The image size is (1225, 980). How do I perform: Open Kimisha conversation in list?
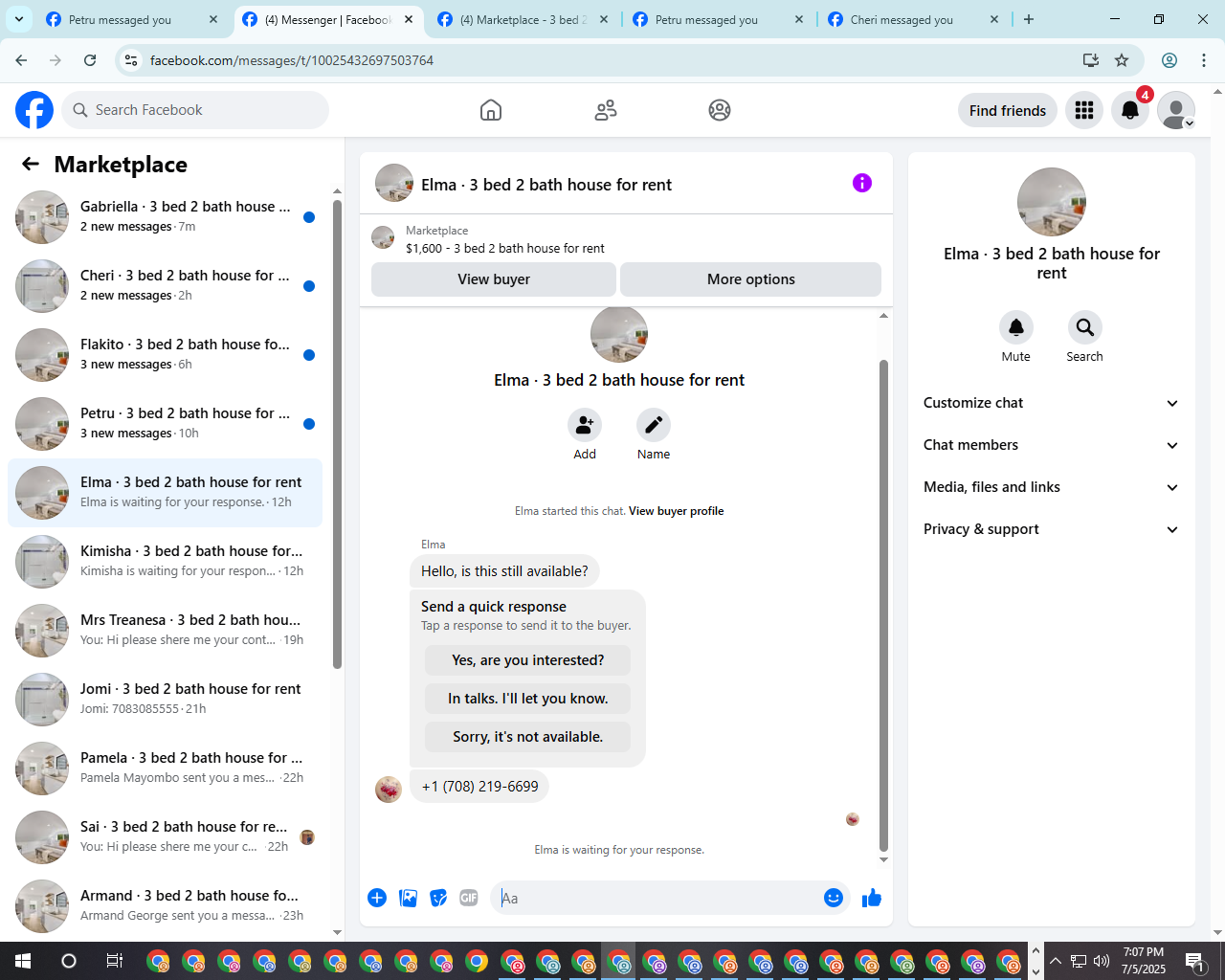pos(165,562)
